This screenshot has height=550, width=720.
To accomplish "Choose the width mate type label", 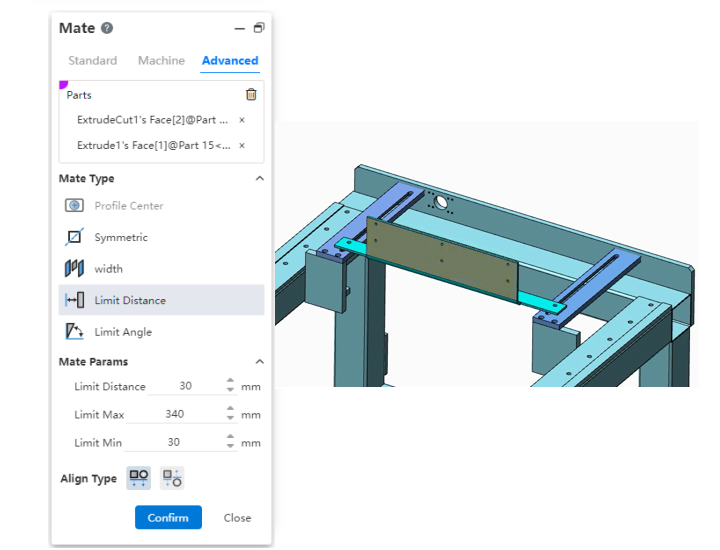I will point(108,269).
